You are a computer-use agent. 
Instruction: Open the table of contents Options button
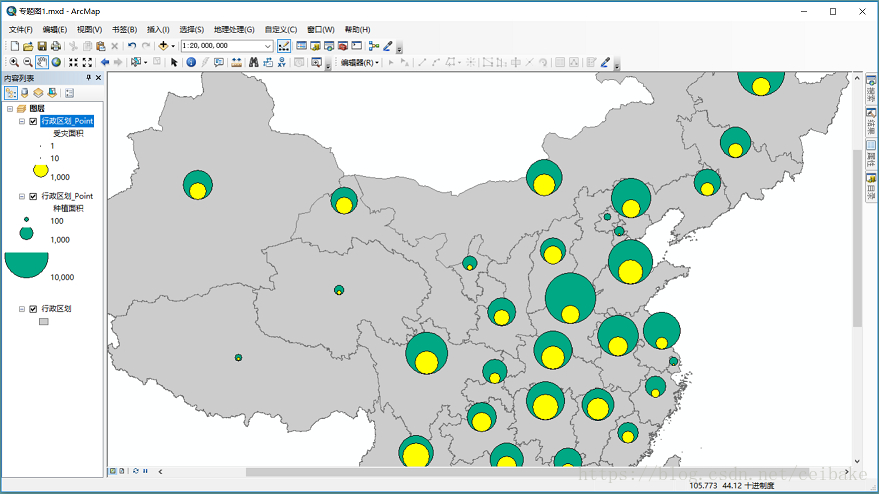[x=70, y=93]
